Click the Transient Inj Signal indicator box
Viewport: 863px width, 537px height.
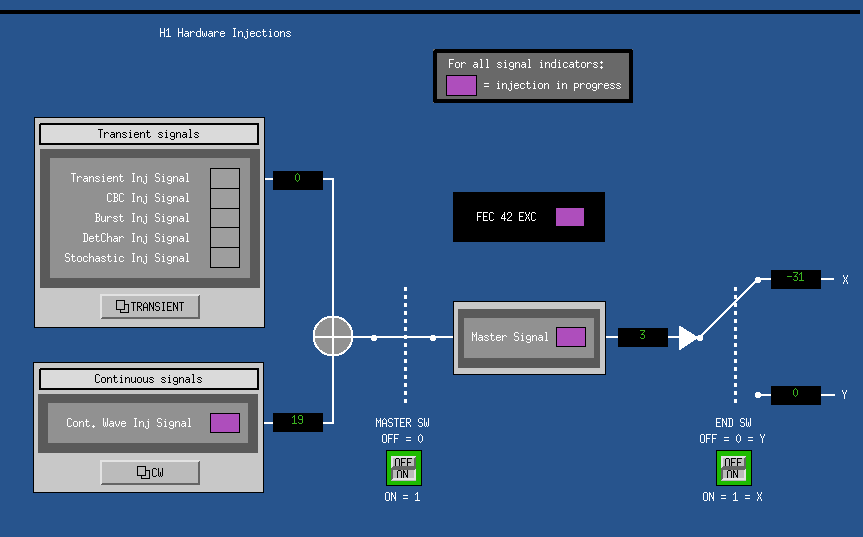coord(225,178)
